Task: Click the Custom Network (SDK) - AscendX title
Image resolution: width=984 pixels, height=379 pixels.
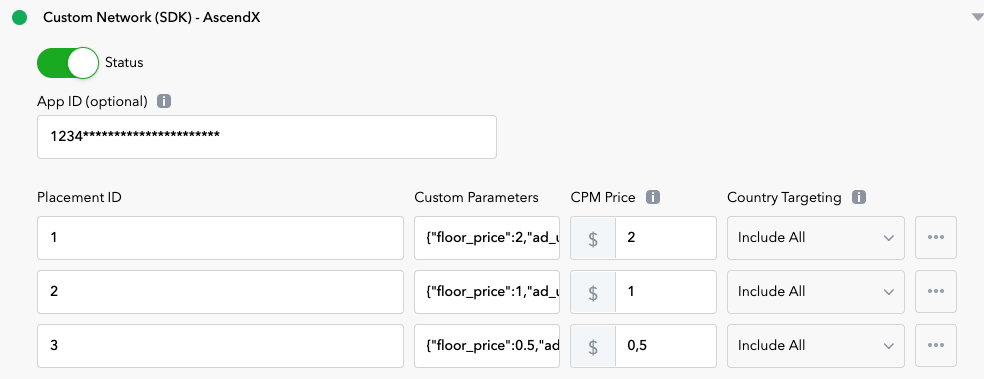Action: [x=151, y=18]
